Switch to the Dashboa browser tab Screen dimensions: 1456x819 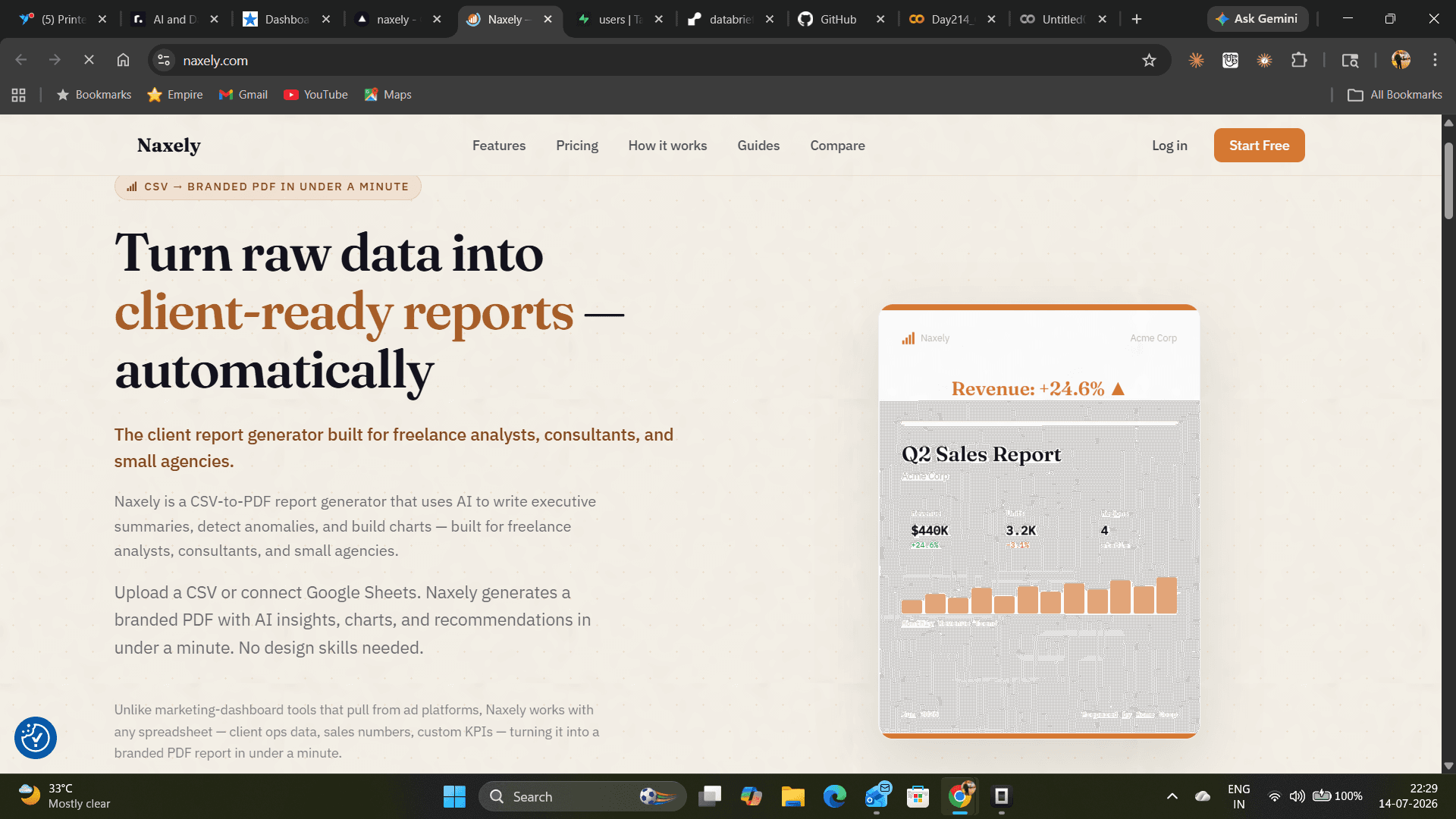pos(287,20)
